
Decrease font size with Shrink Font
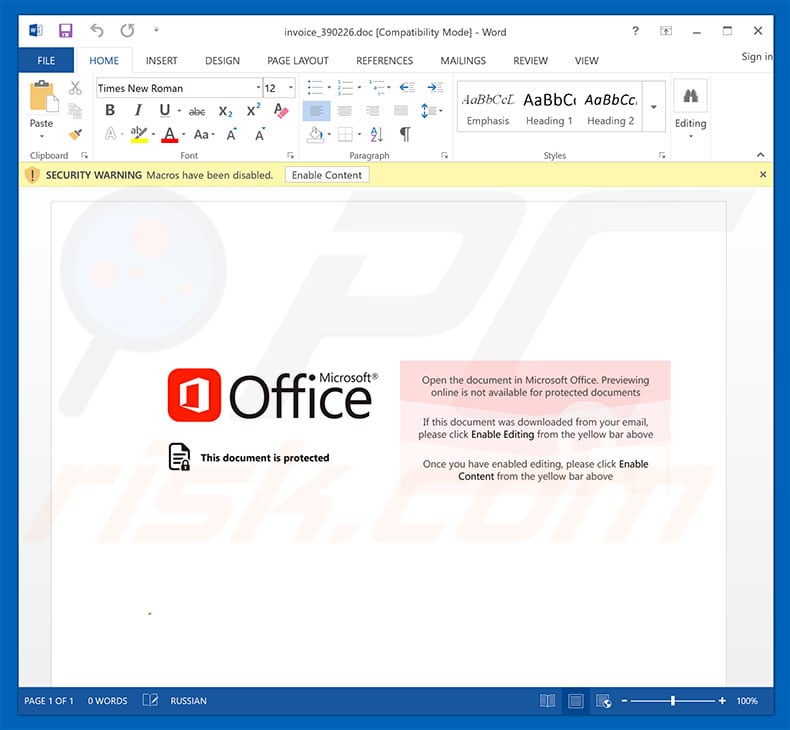pyautogui.click(x=260, y=134)
